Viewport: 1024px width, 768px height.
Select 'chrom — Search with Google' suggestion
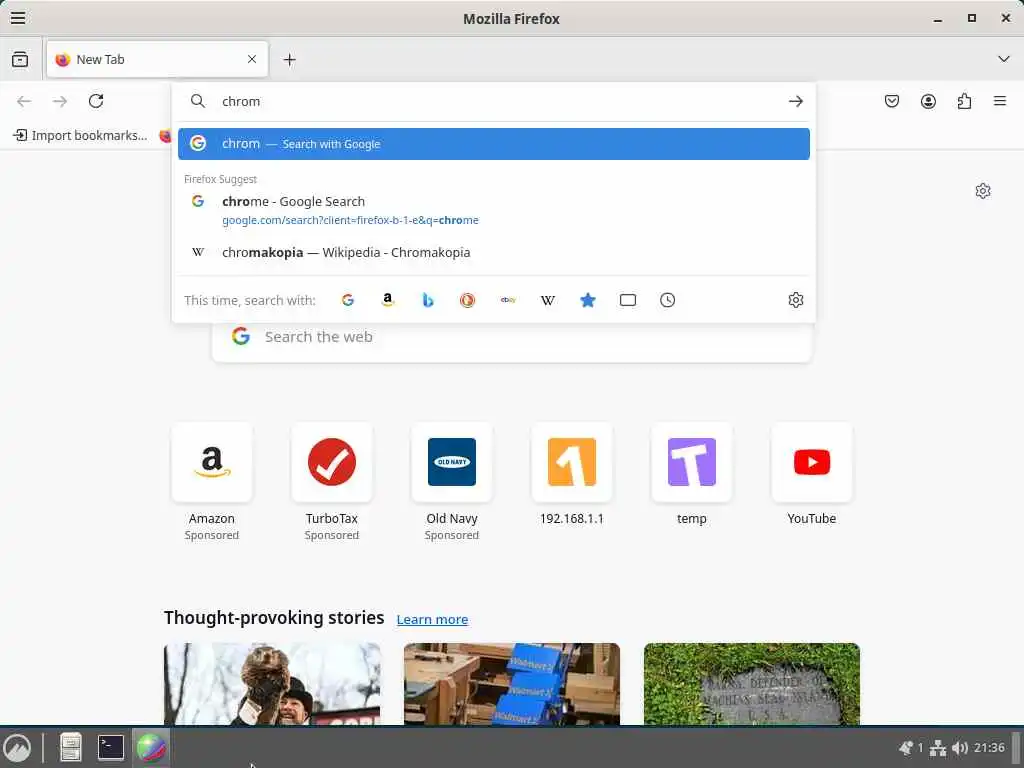pos(494,144)
